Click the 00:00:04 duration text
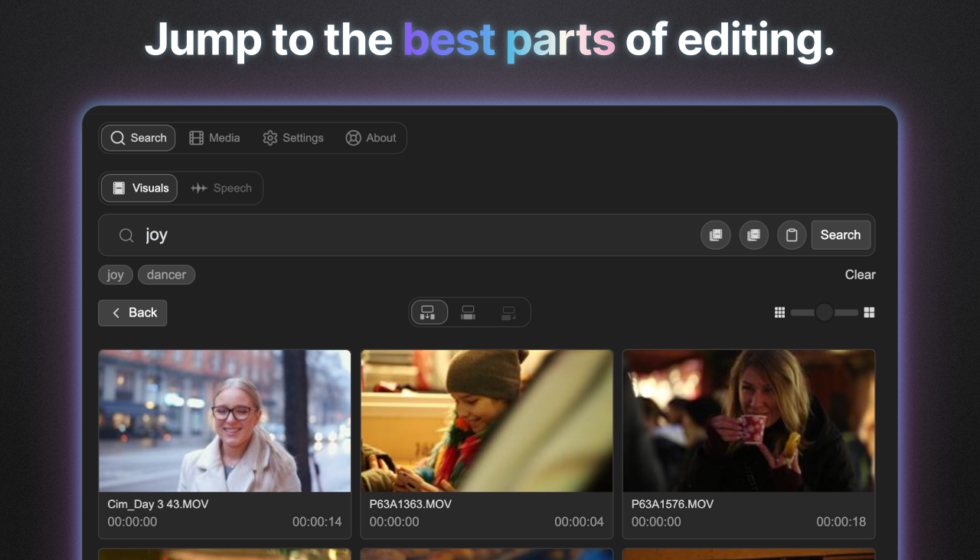Image resolution: width=980 pixels, height=560 pixels. [579, 522]
